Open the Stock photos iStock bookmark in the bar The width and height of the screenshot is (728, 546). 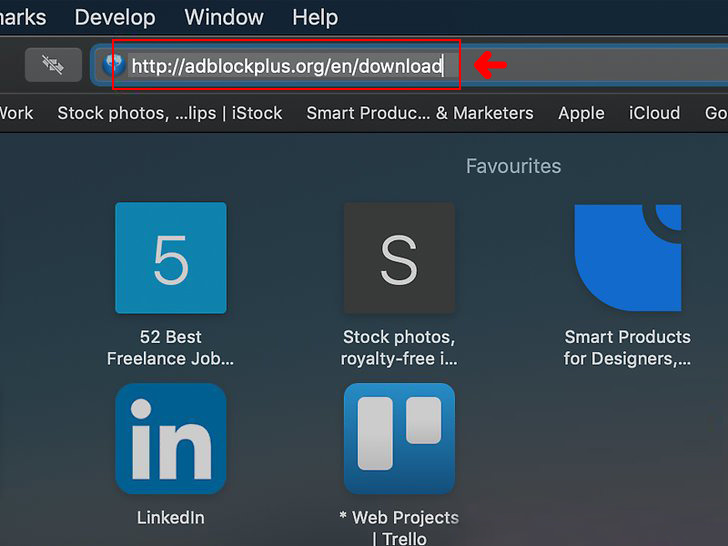[169, 113]
